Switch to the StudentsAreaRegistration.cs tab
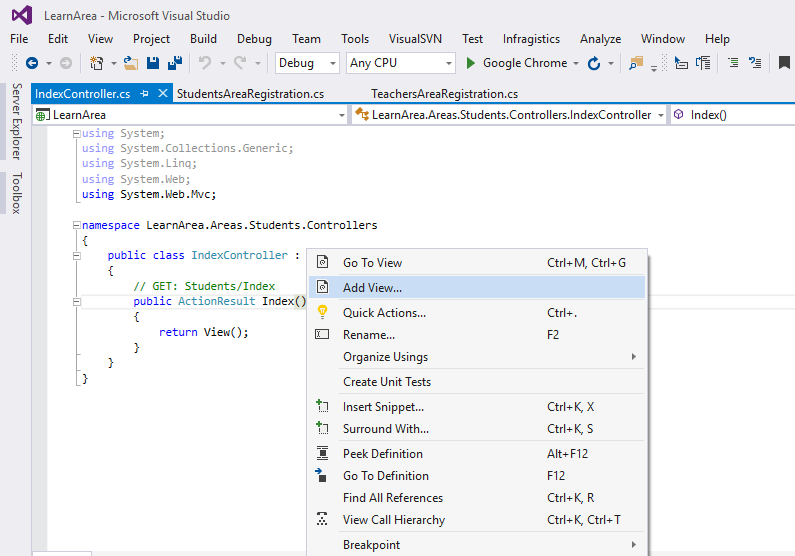Image resolution: width=795 pixels, height=556 pixels. click(x=250, y=94)
